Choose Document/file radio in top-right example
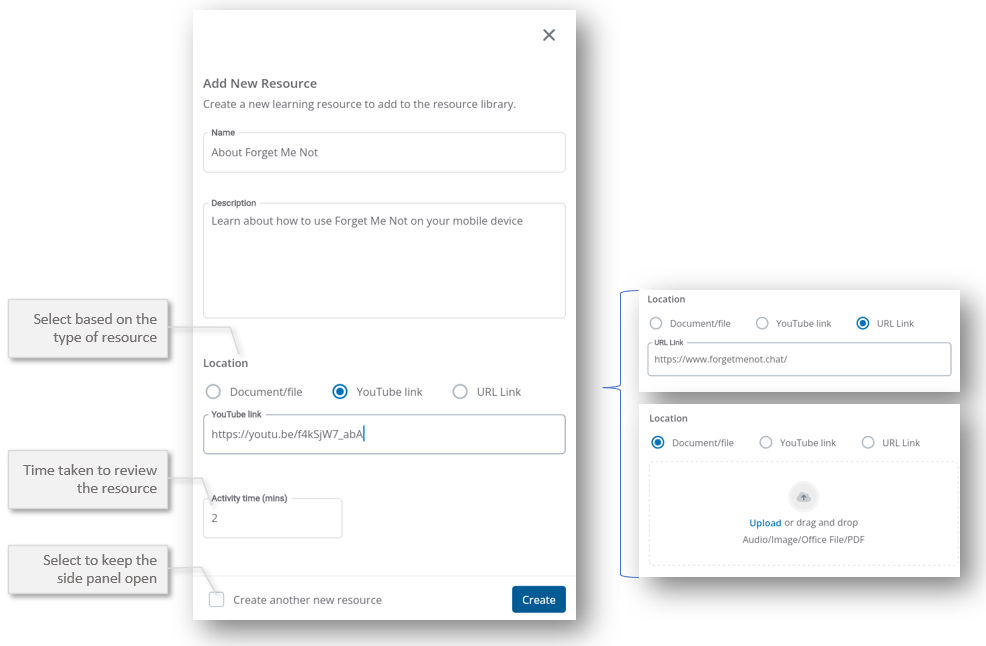 656,324
